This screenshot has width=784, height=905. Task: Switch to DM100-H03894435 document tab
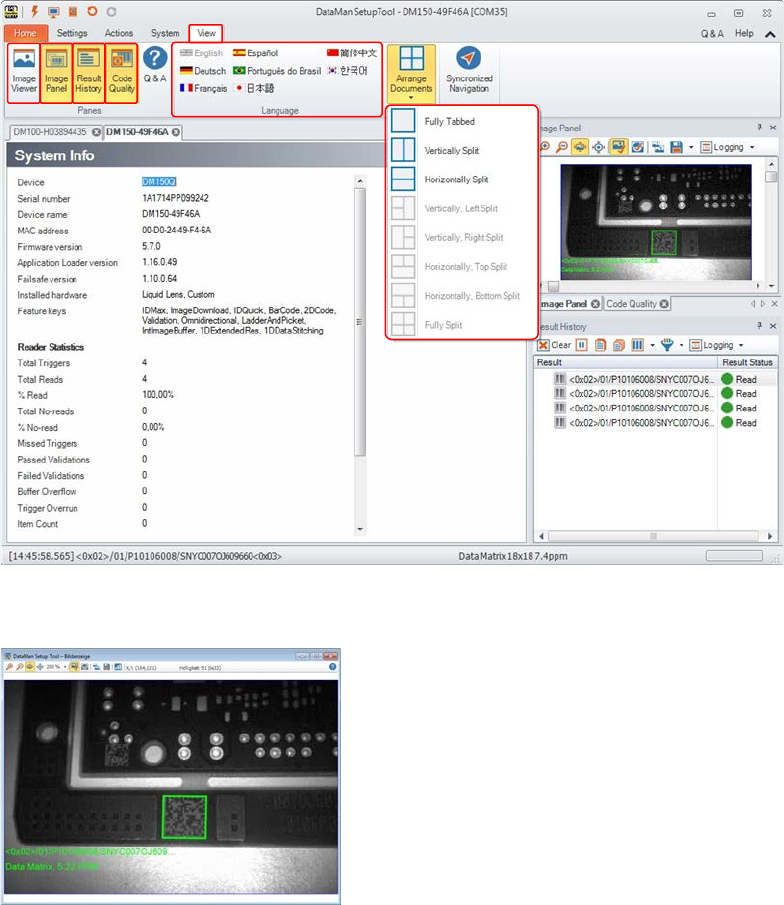point(50,132)
